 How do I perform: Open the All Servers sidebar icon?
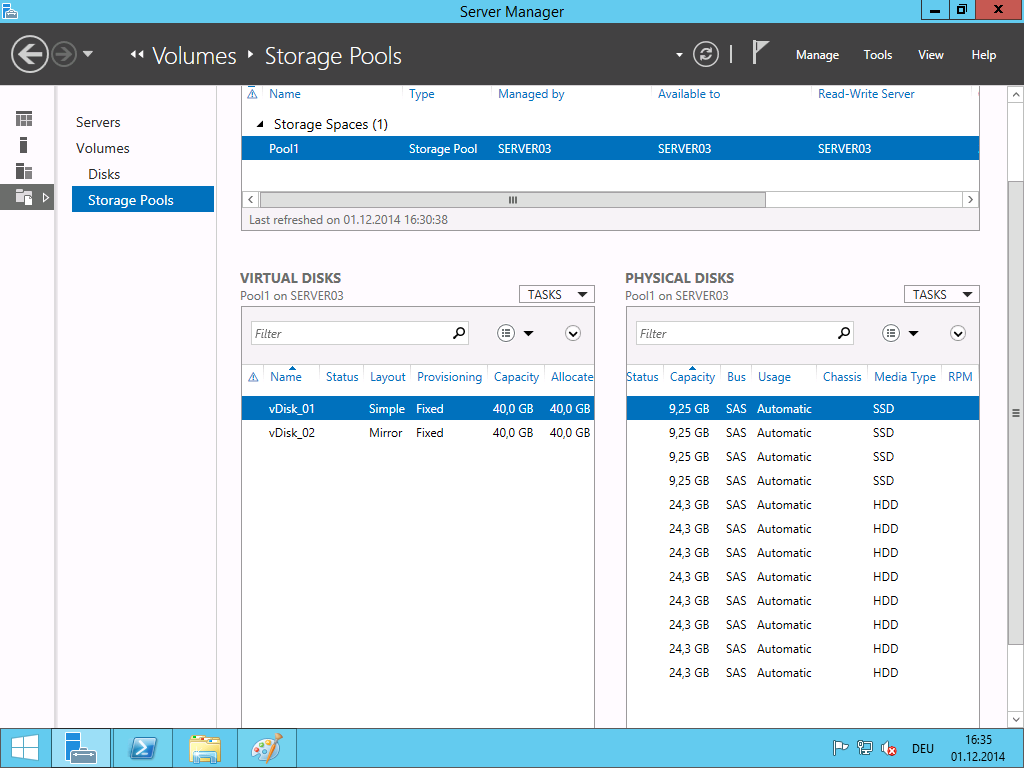pyautogui.click(x=24, y=171)
